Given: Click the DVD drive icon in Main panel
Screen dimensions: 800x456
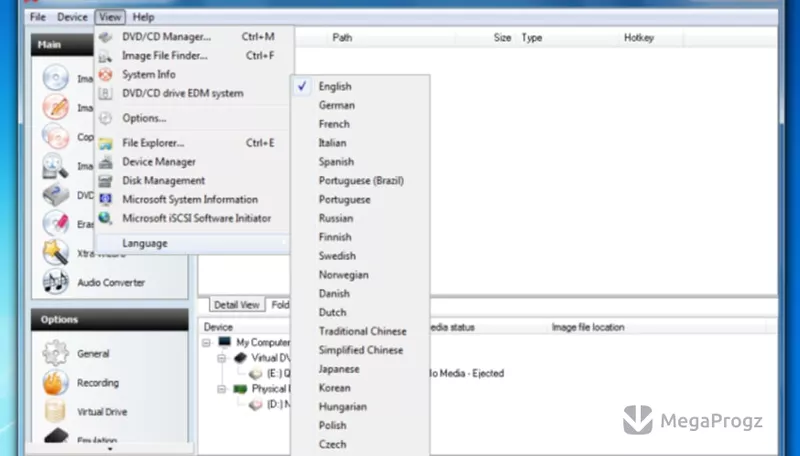Looking at the screenshot, I should pyautogui.click(x=56, y=195).
